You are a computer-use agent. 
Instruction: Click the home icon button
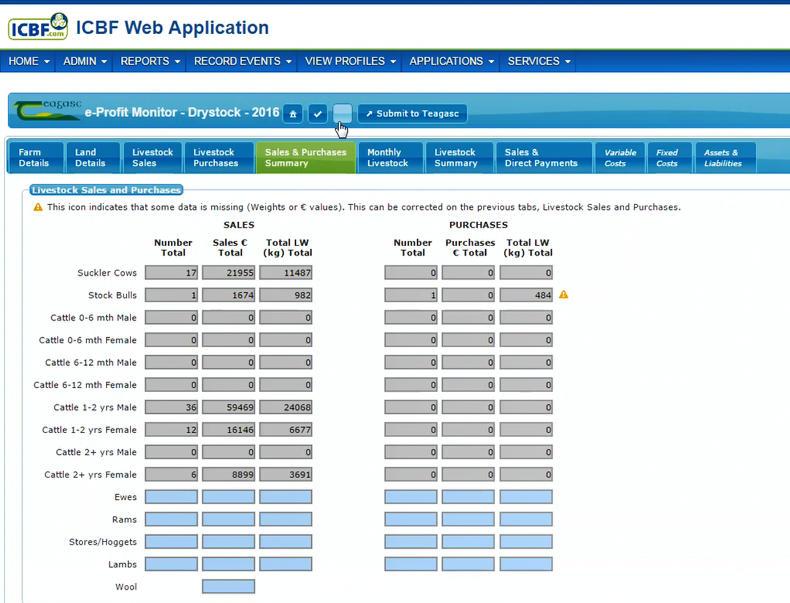[x=293, y=114]
